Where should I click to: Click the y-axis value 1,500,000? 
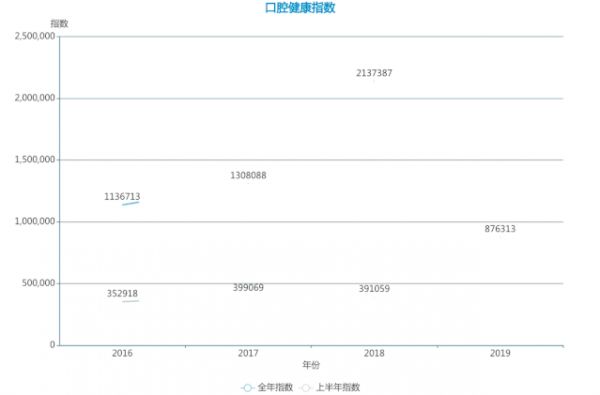[35, 159]
